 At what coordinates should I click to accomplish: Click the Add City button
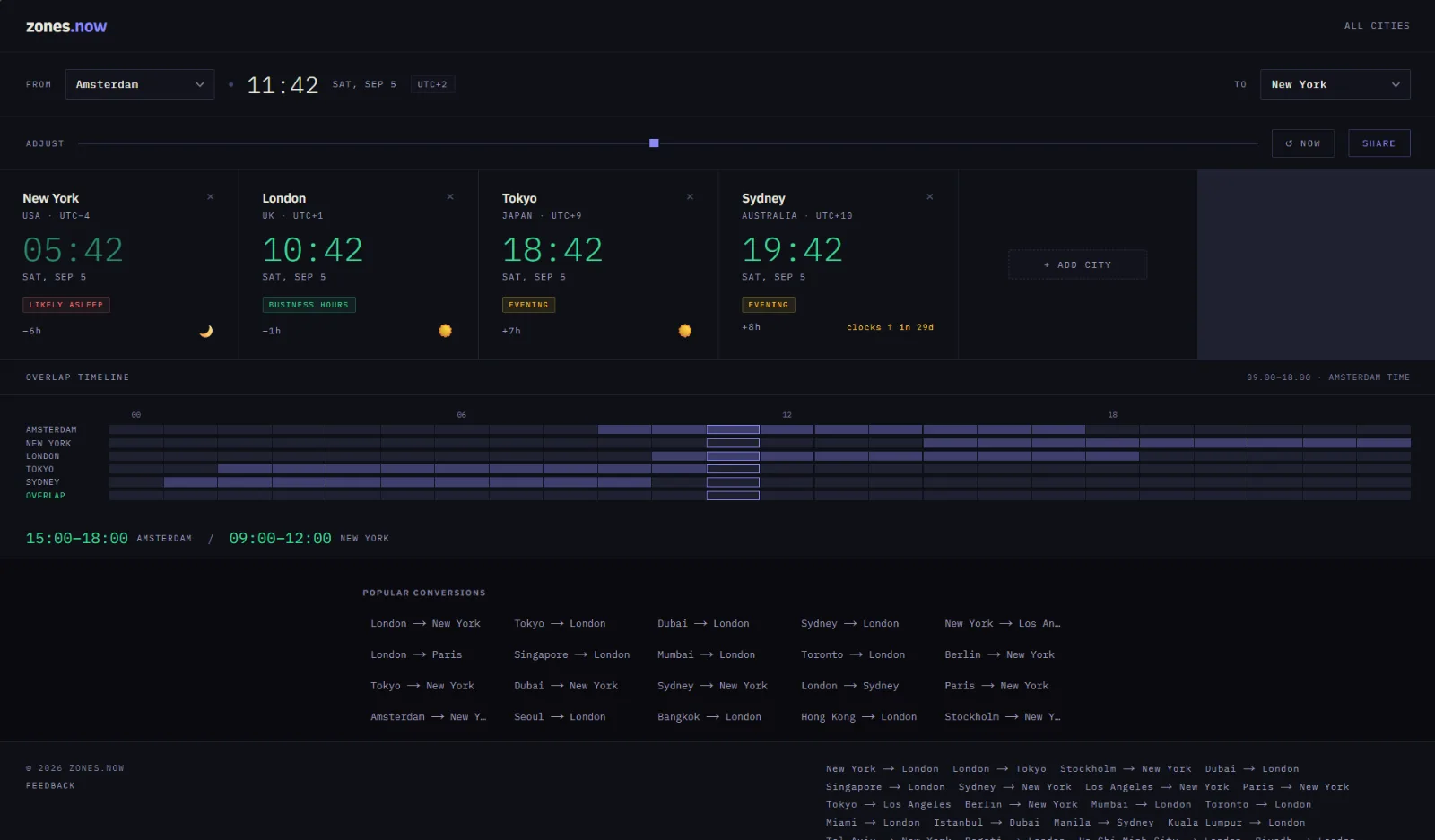click(1078, 264)
